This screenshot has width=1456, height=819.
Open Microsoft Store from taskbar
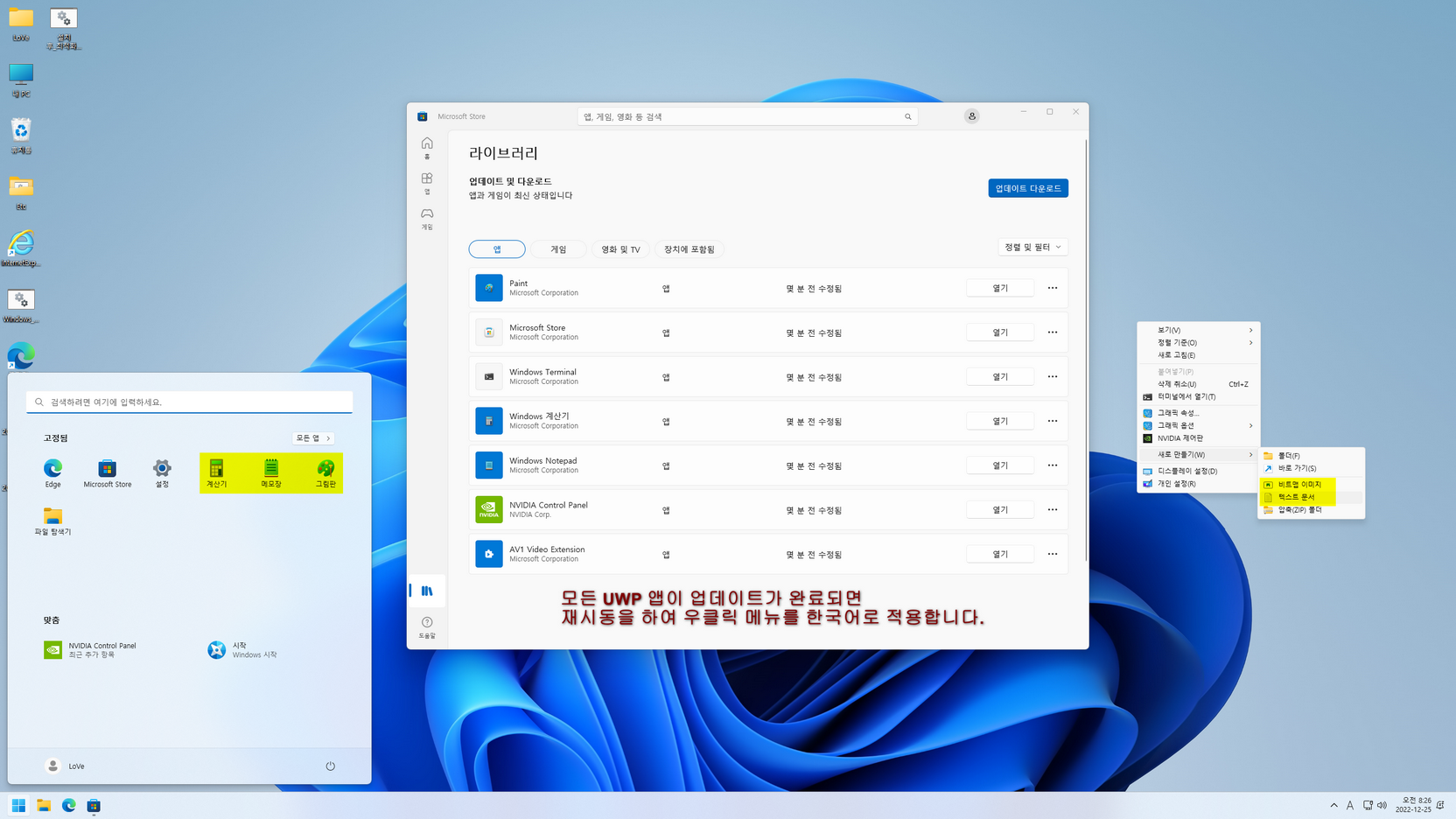coord(94,805)
